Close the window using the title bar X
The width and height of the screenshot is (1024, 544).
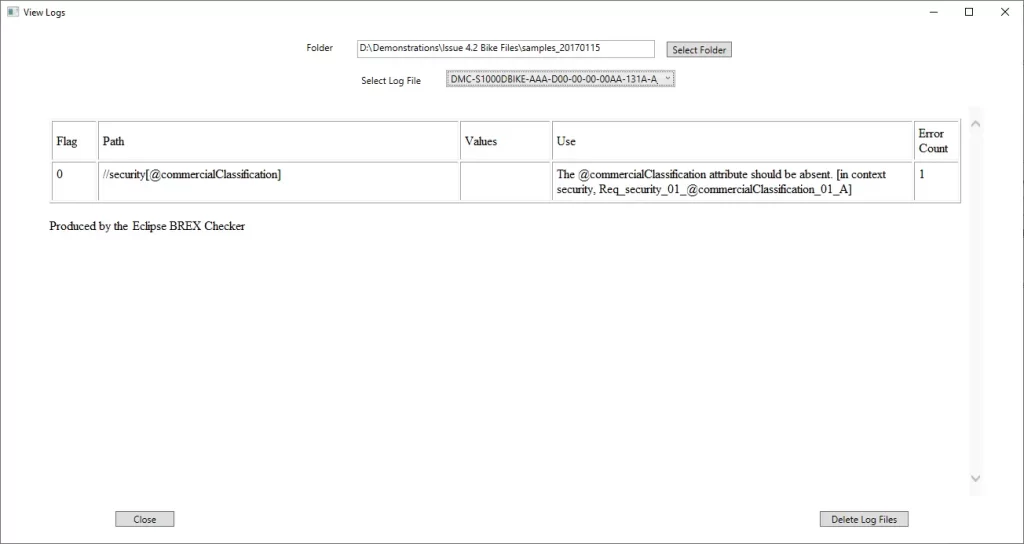pyautogui.click(x=1004, y=12)
